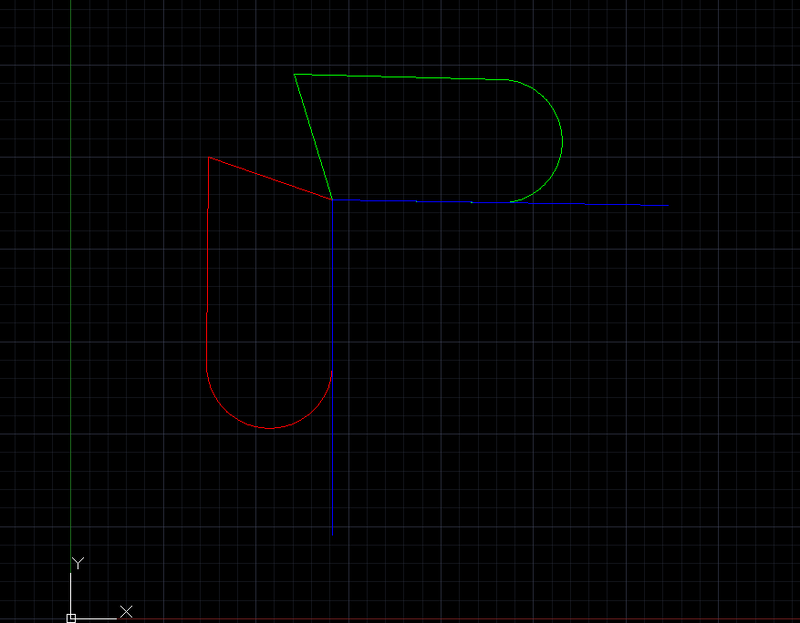800x623 pixels.
Task: Select the blue vertical line
Action: [x=333, y=367]
